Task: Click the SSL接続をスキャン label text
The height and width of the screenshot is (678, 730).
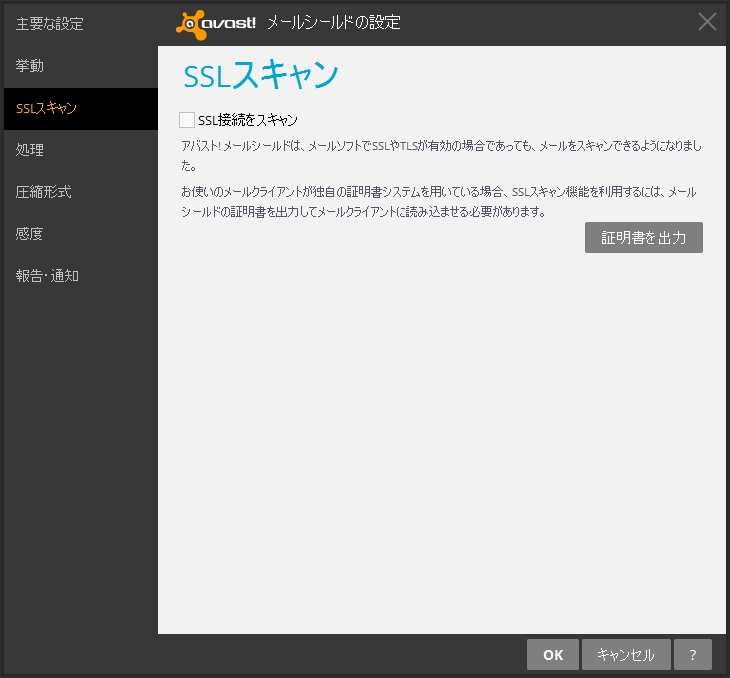Action: coord(248,120)
